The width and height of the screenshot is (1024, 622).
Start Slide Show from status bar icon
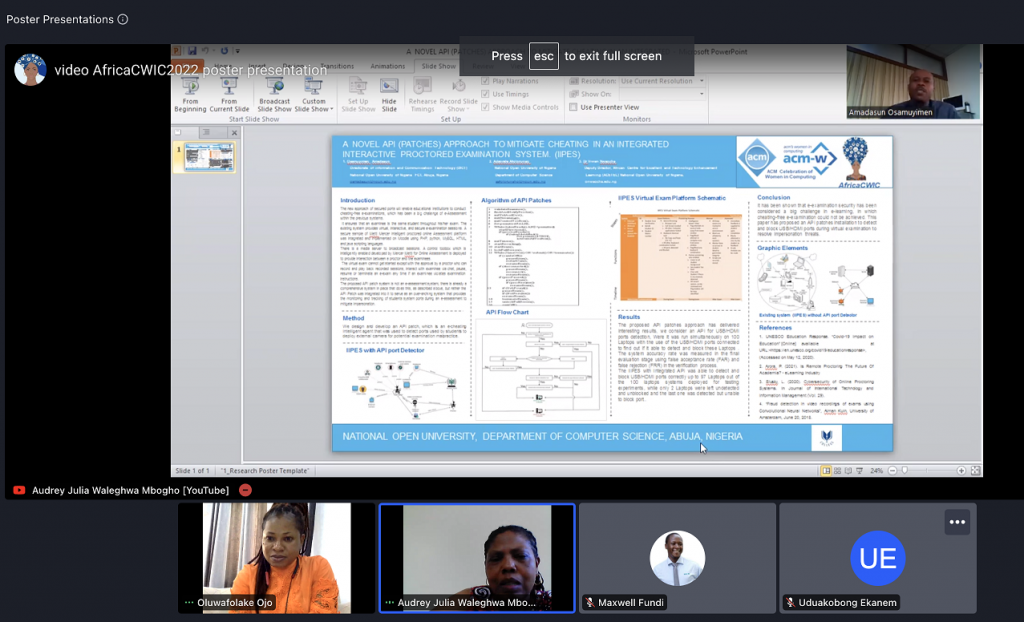pos(860,470)
